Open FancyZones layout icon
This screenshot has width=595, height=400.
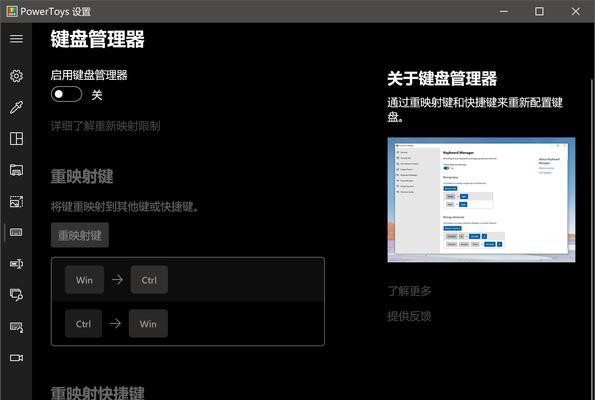16,139
